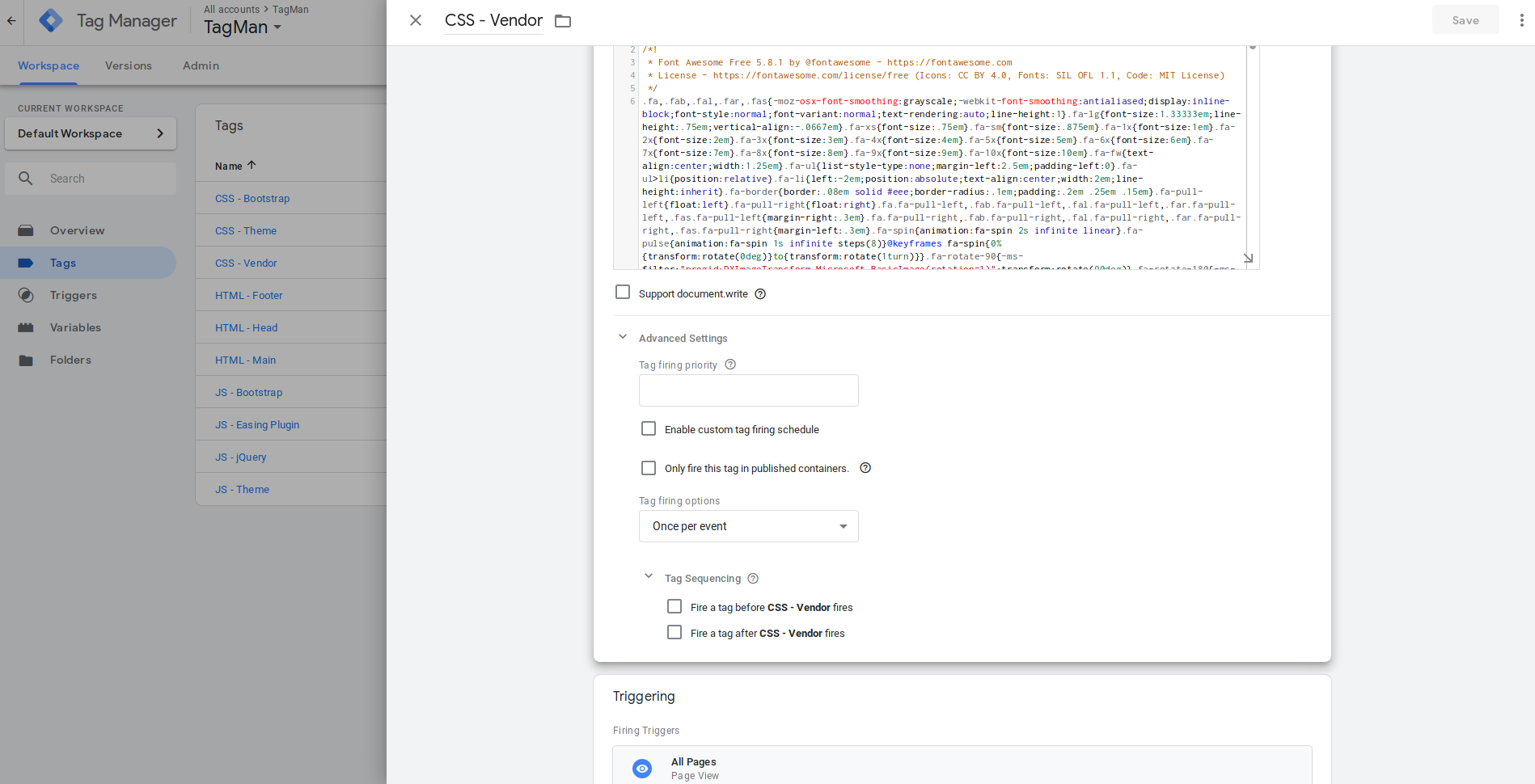The image size is (1535, 784).
Task: Check Fire a tag after CSS - Vendor fires
Action: tap(674, 632)
